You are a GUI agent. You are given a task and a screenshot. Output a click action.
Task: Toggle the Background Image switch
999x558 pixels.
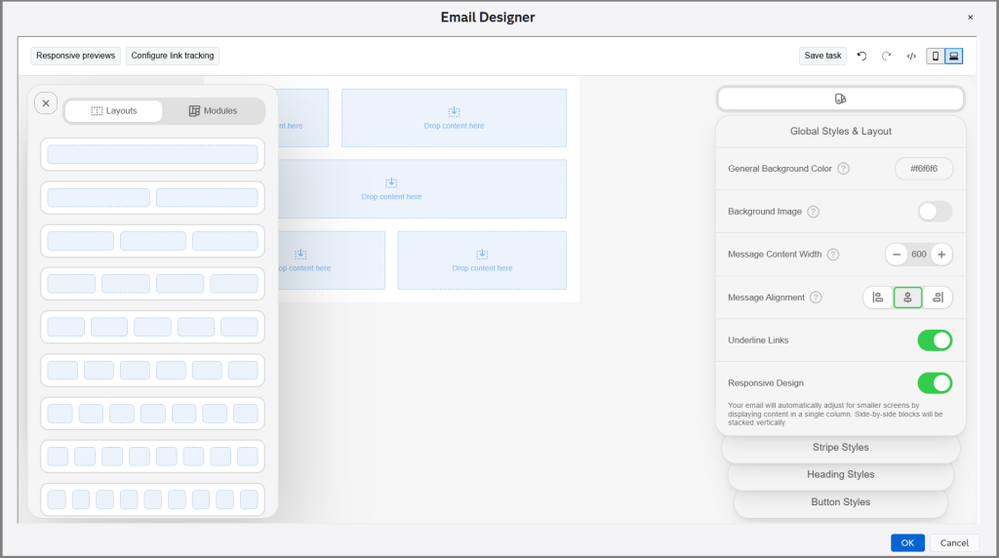(x=935, y=211)
